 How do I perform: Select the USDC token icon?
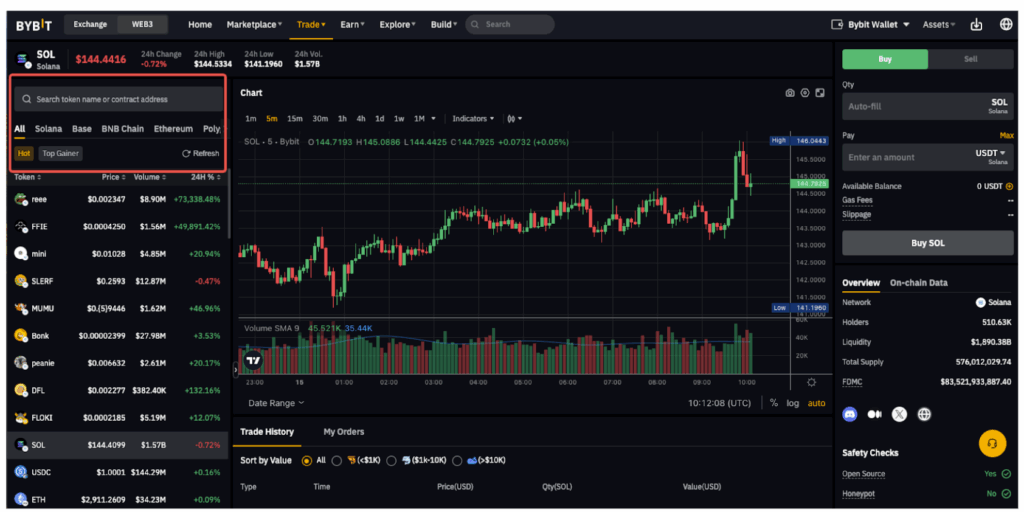point(20,472)
